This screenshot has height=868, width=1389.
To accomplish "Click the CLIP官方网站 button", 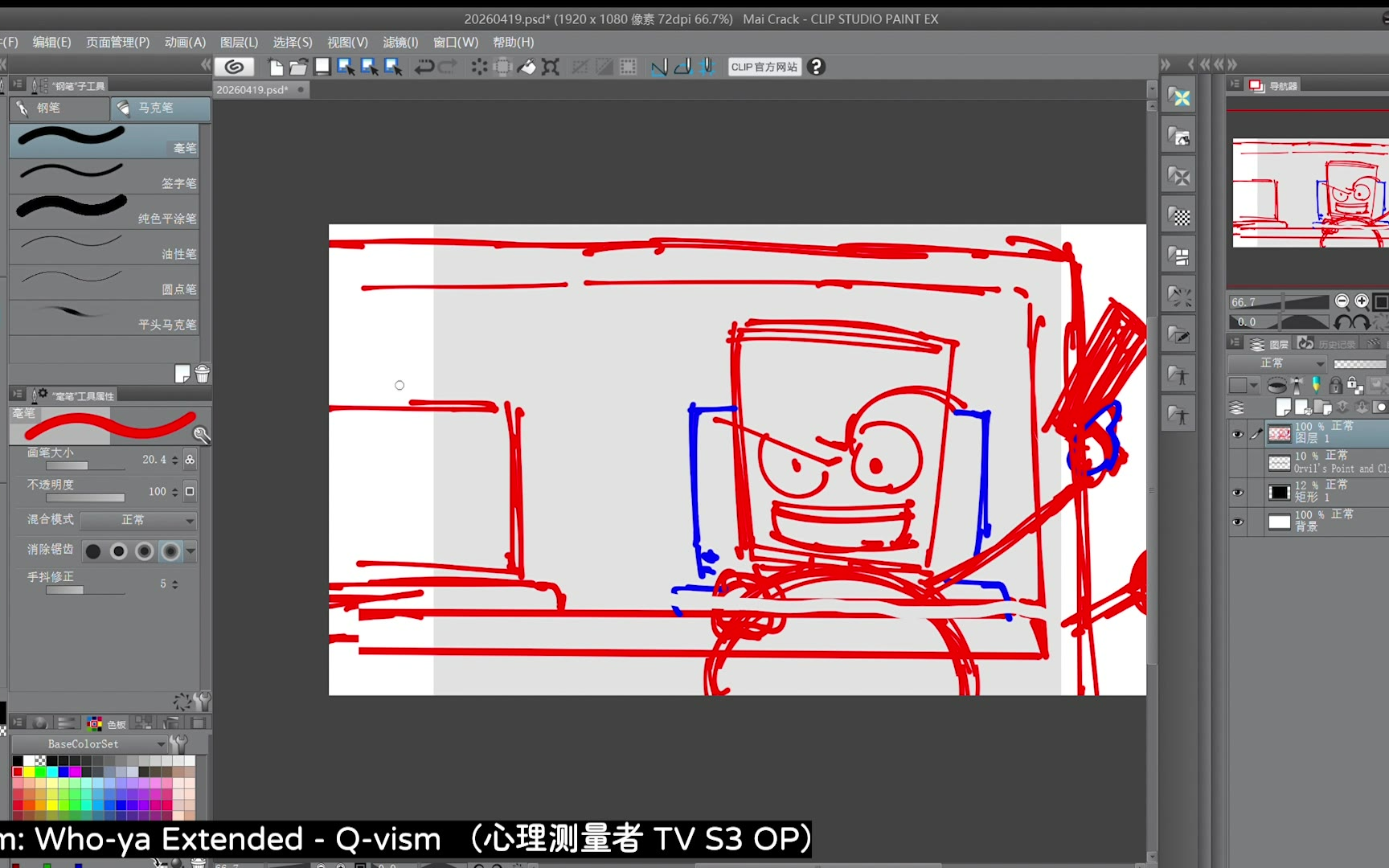I will pyautogui.click(x=764, y=67).
